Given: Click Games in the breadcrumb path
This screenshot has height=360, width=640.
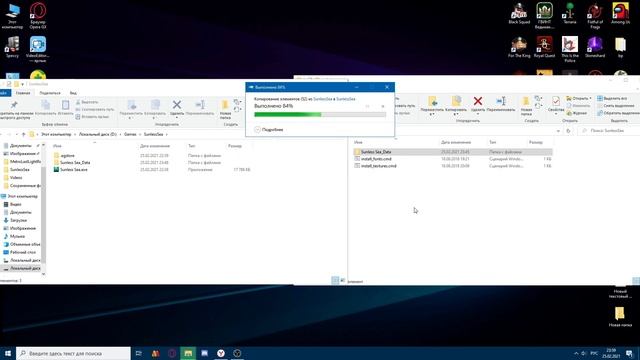Looking at the screenshot, I should (130, 134).
